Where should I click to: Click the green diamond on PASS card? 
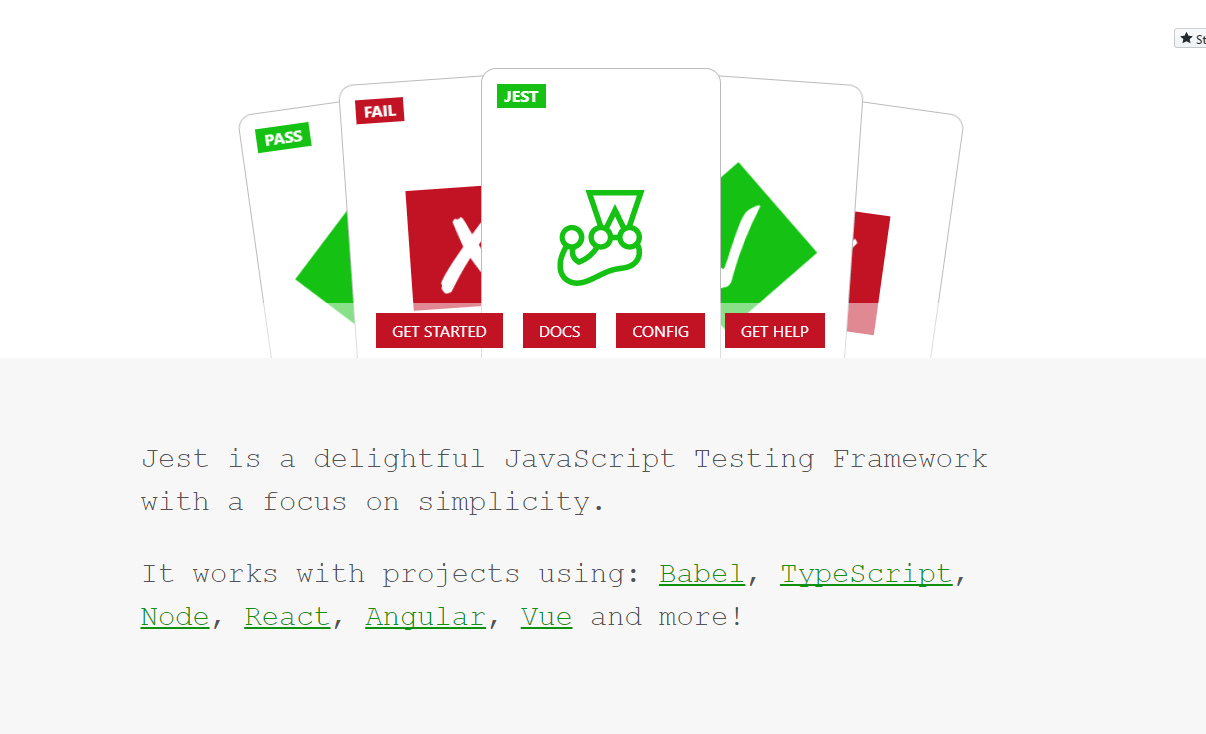click(x=323, y=272)
